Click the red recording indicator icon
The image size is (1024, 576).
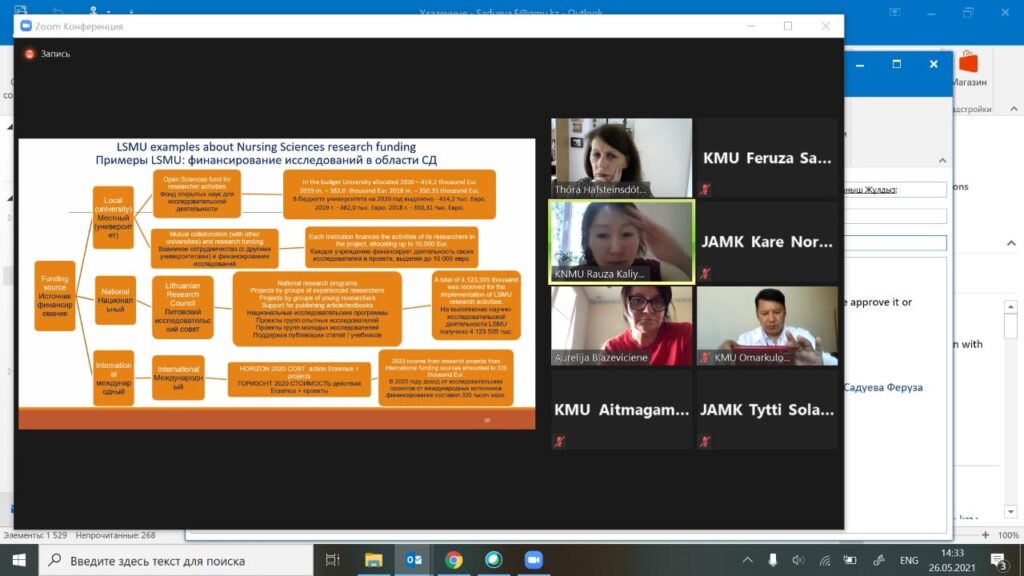tap(29, 54)
